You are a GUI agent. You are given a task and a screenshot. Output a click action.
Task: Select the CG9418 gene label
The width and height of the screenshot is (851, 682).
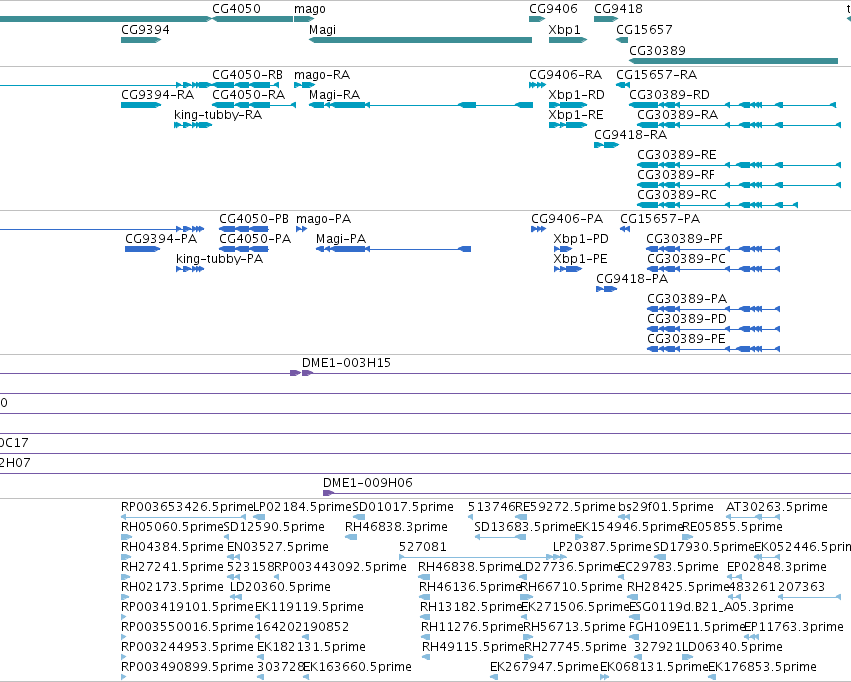point(618,9)
